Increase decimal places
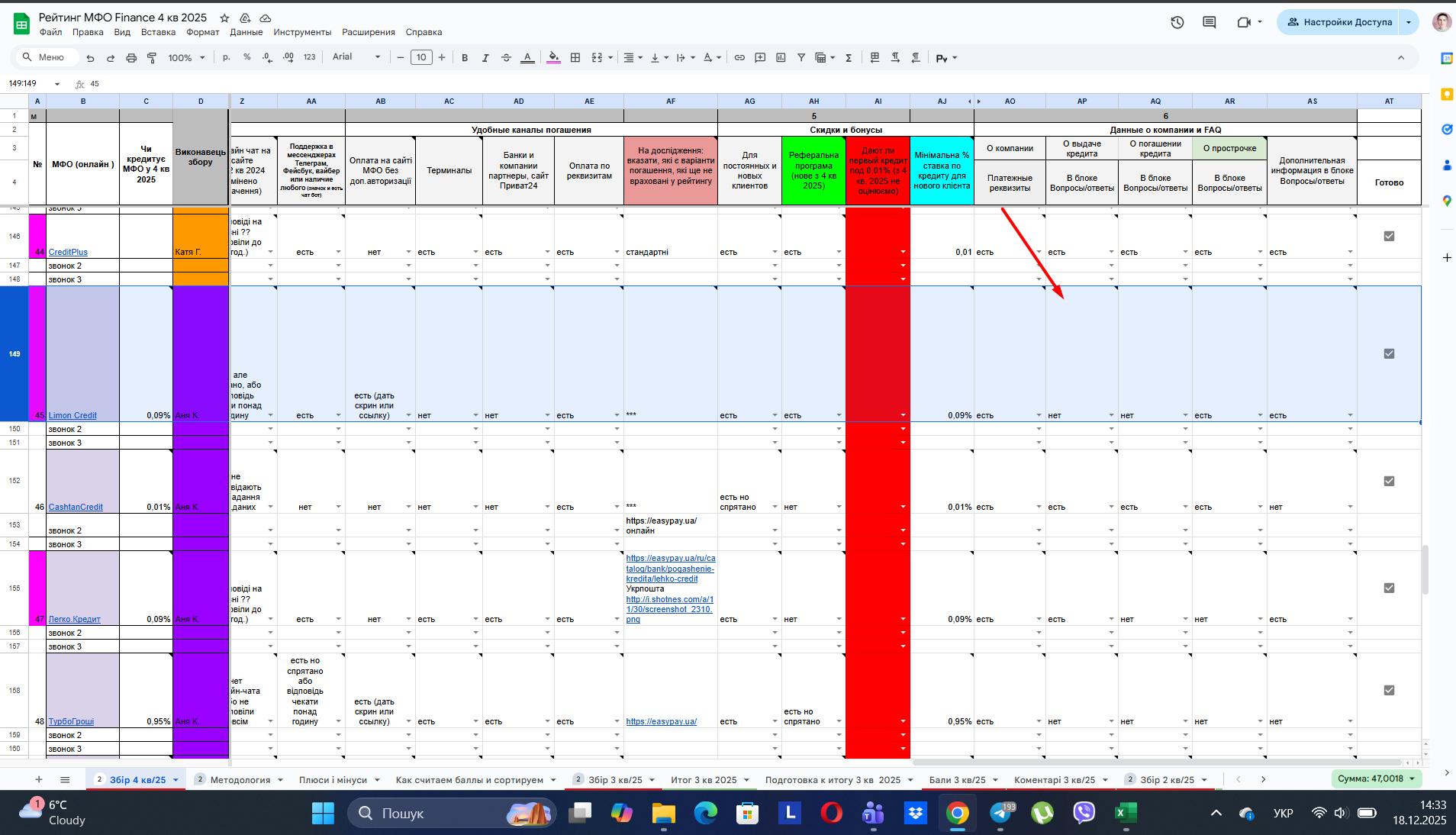 (288, 57)
